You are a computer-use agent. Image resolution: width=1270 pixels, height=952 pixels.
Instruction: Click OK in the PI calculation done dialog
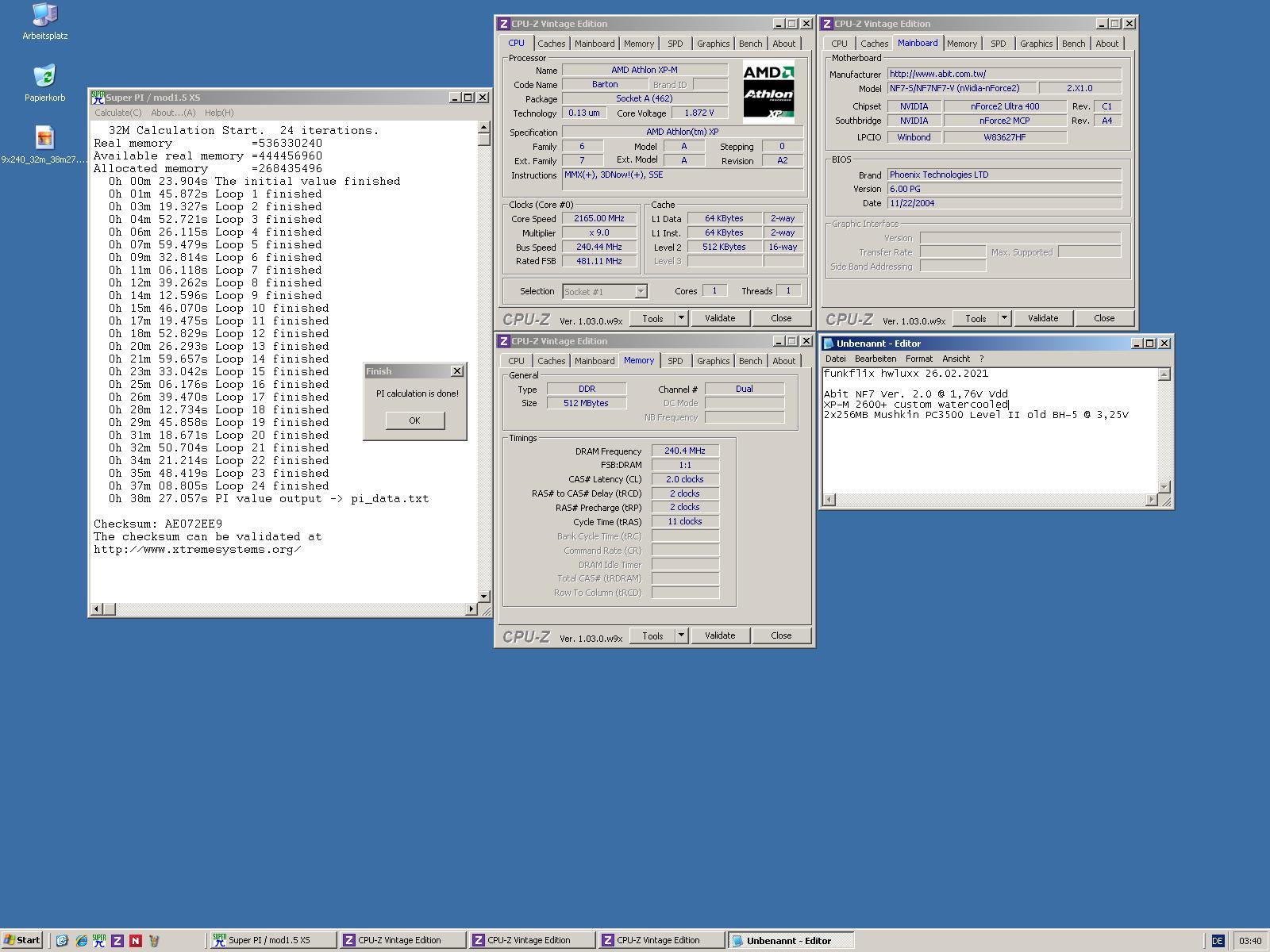pyautogui.click(x=414, y=420)
